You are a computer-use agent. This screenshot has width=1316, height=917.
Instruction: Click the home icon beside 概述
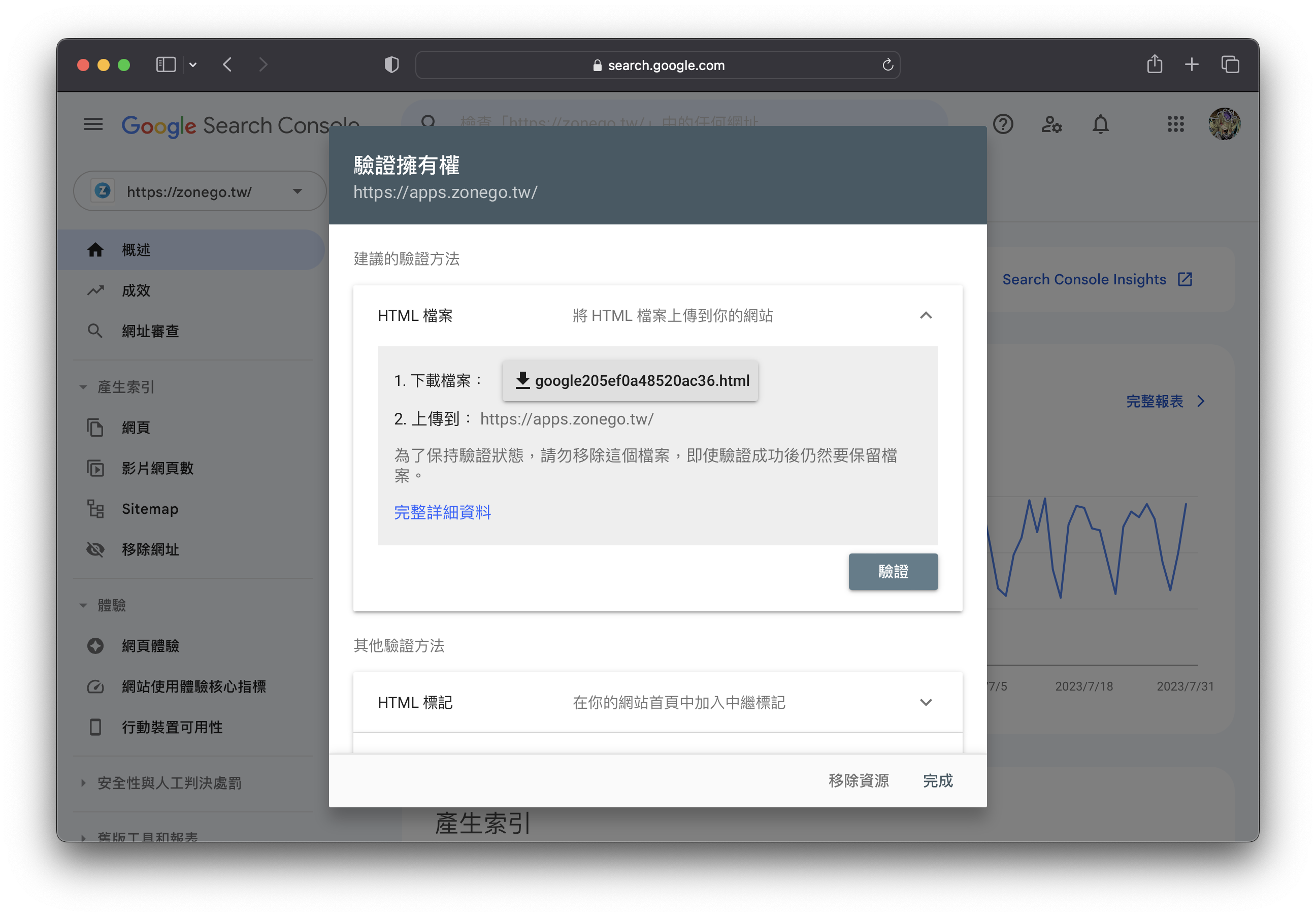pos(95,250)
